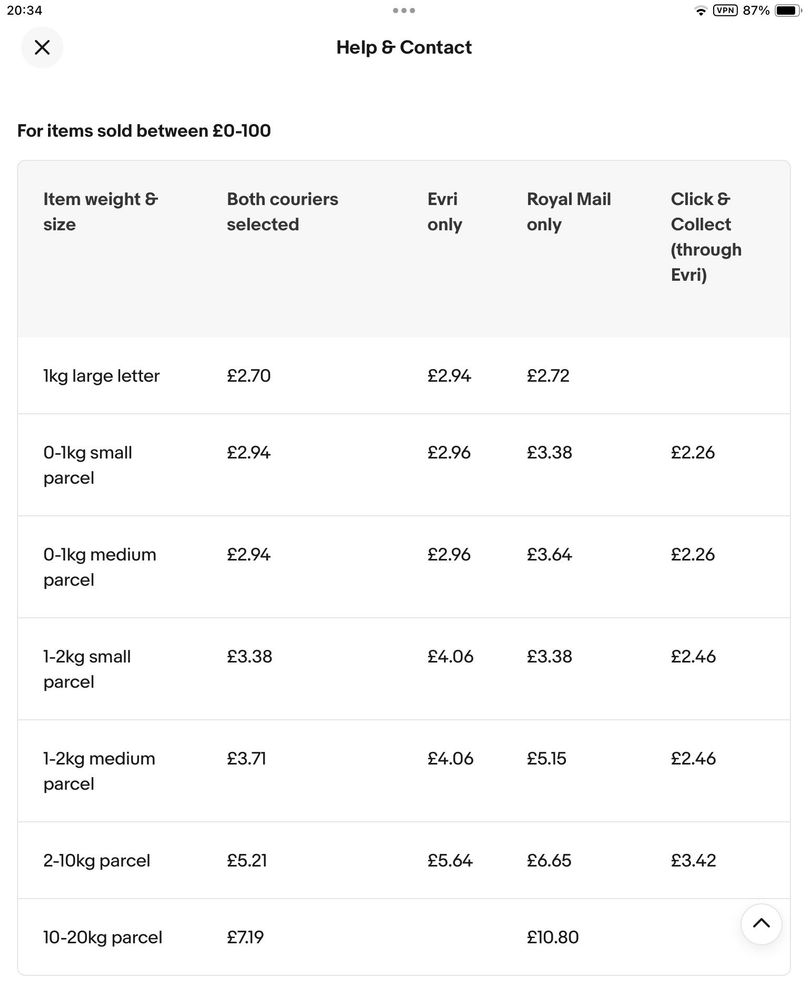Tap the three-dot multitasking indicator

click(x=404, y=10)
